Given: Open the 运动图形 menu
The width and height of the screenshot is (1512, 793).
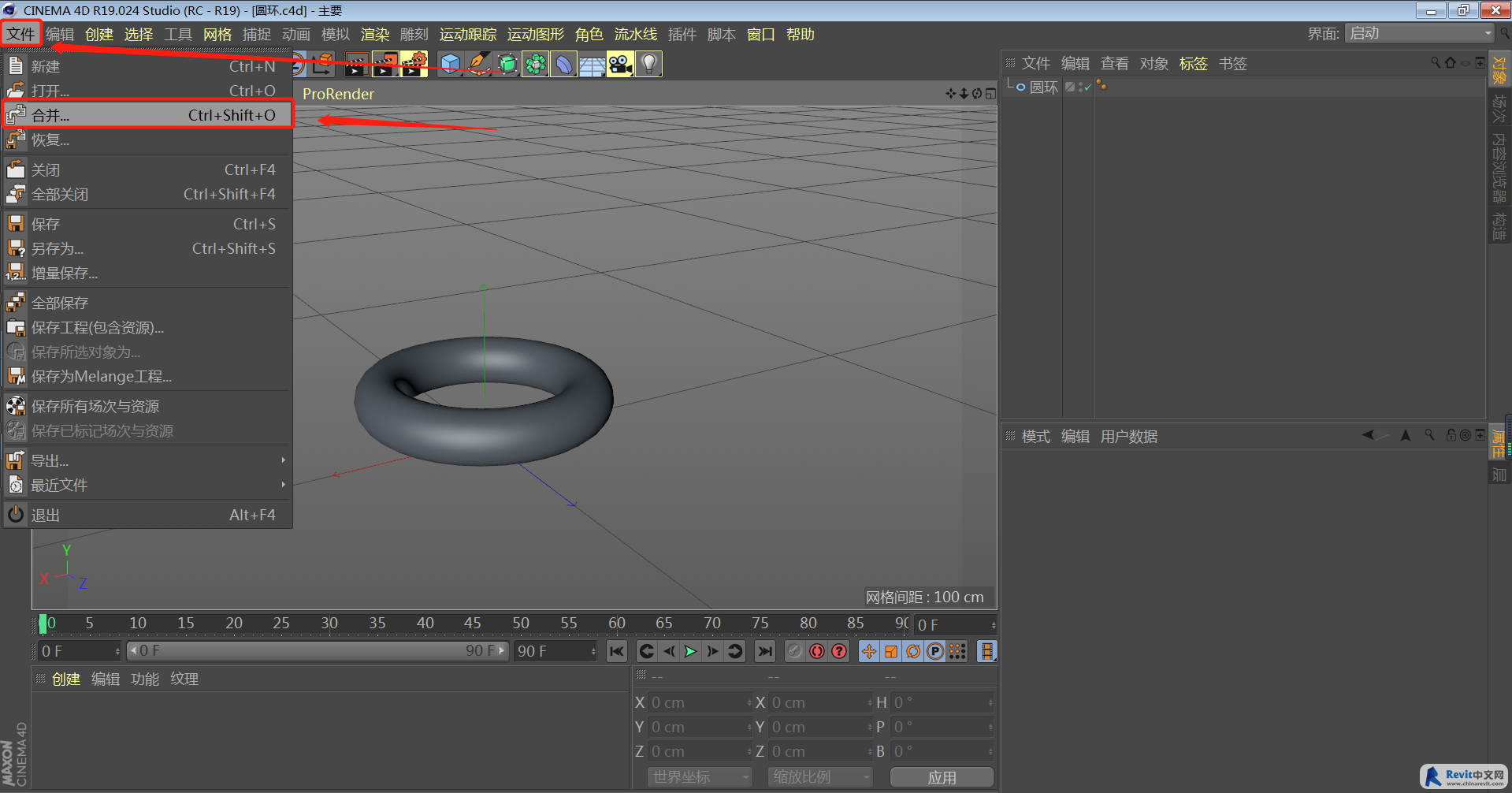Looking at the screenshot, I should click(x=536, y=34).
